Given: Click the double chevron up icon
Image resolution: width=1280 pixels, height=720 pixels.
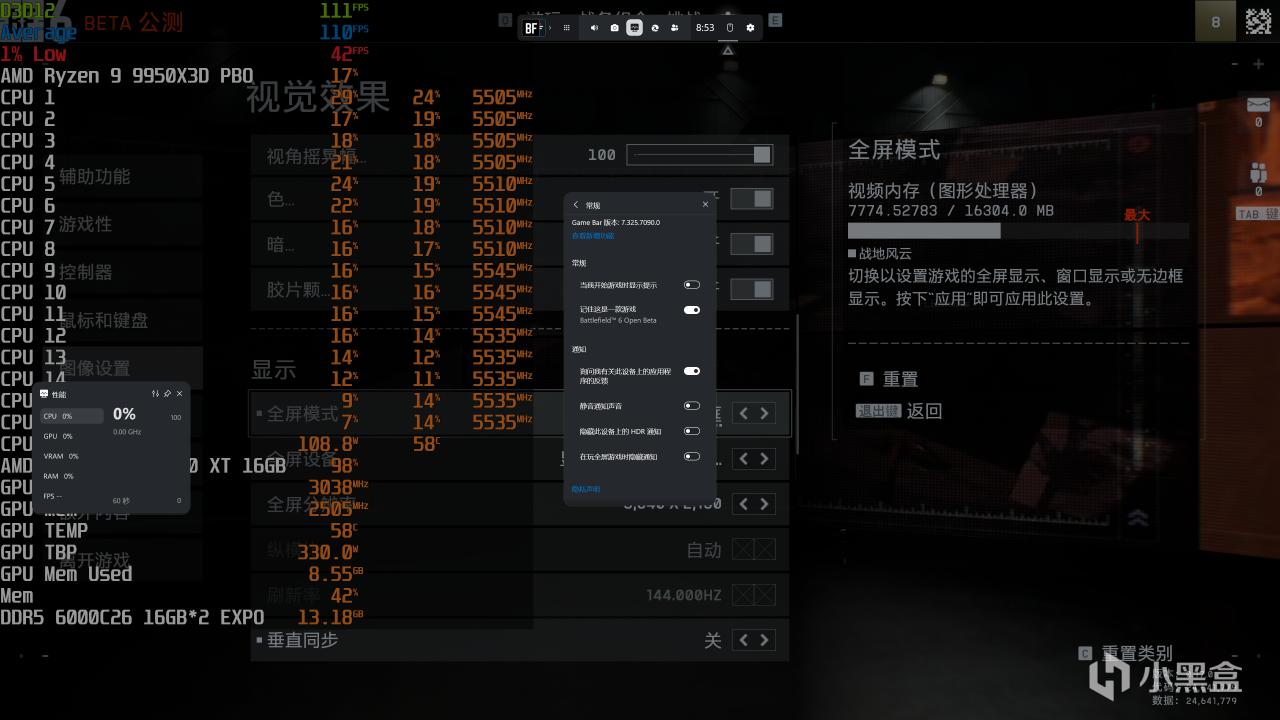Looking at the screenshot, I should pyautogui.click(x=1137, y=517).
